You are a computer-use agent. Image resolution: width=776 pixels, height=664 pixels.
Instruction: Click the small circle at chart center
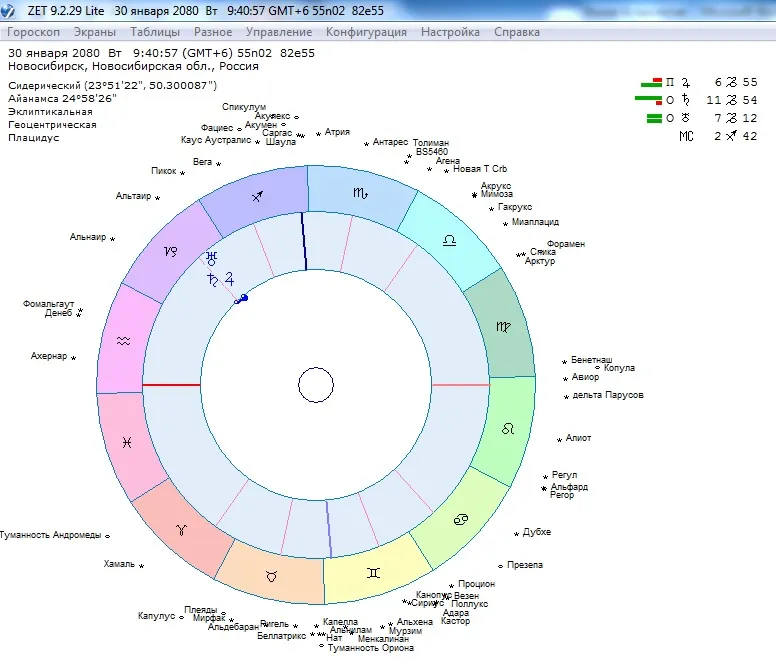[x=316, y=385]
